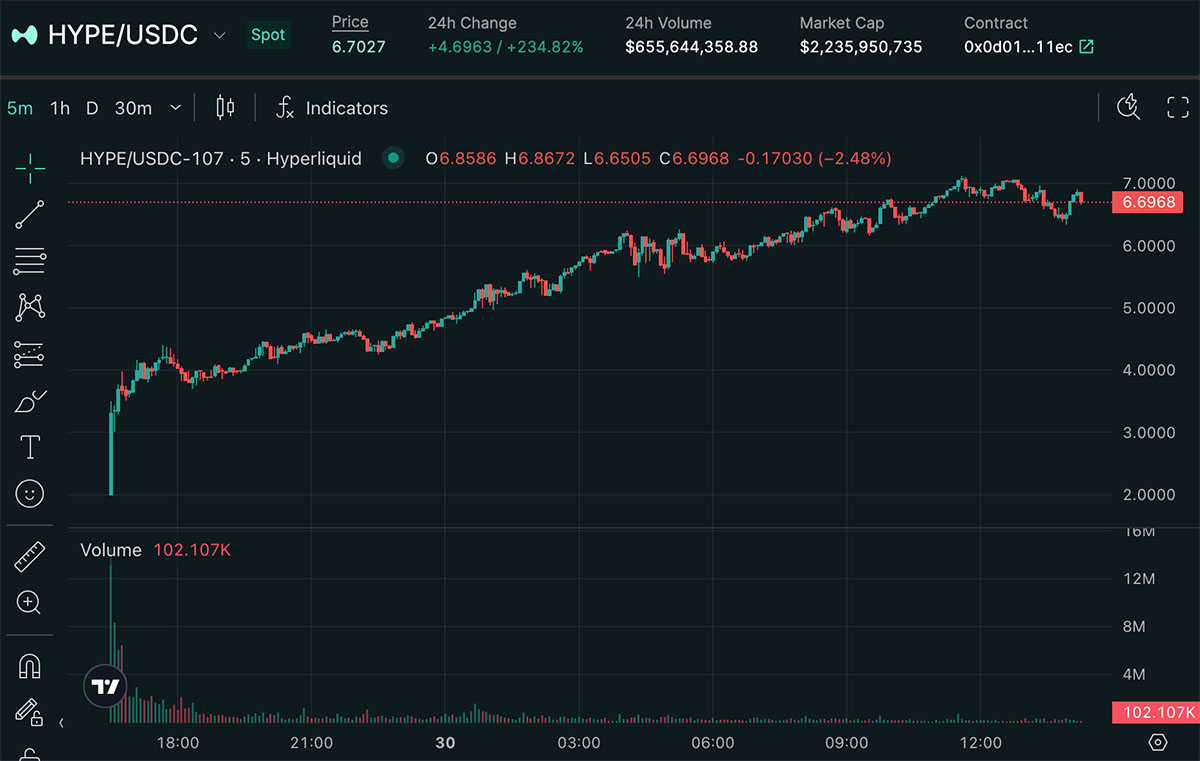The height and width of the screenshot is (761, 1200).
Task: Click the 24h Volume value $655,644,358.88
Action: pyautogui.click(x=692, y=47)
